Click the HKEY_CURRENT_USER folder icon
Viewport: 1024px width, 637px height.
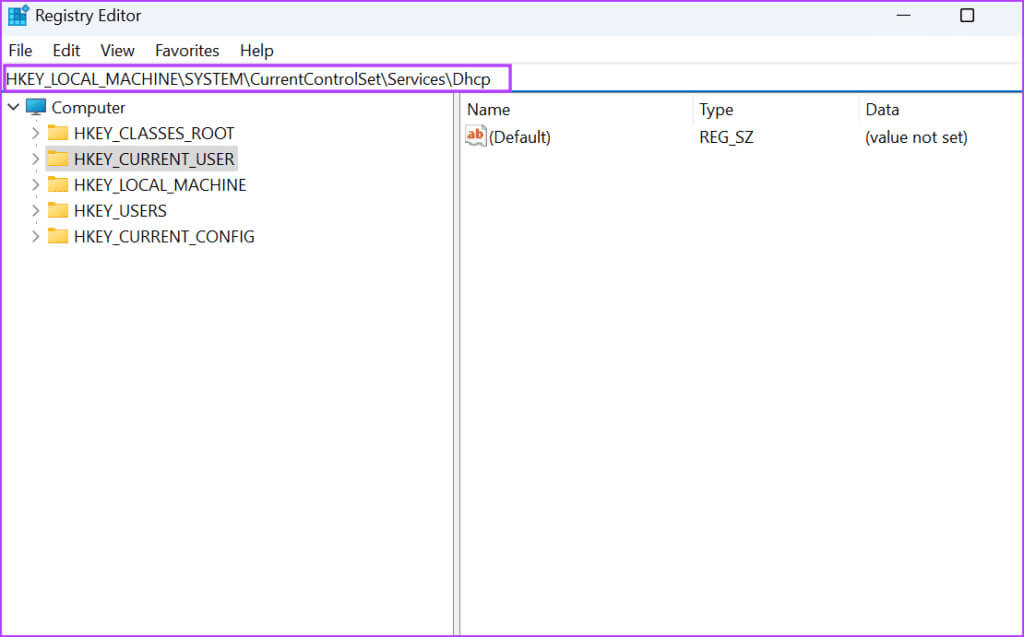pyautogui.click(x=58, y=159)
